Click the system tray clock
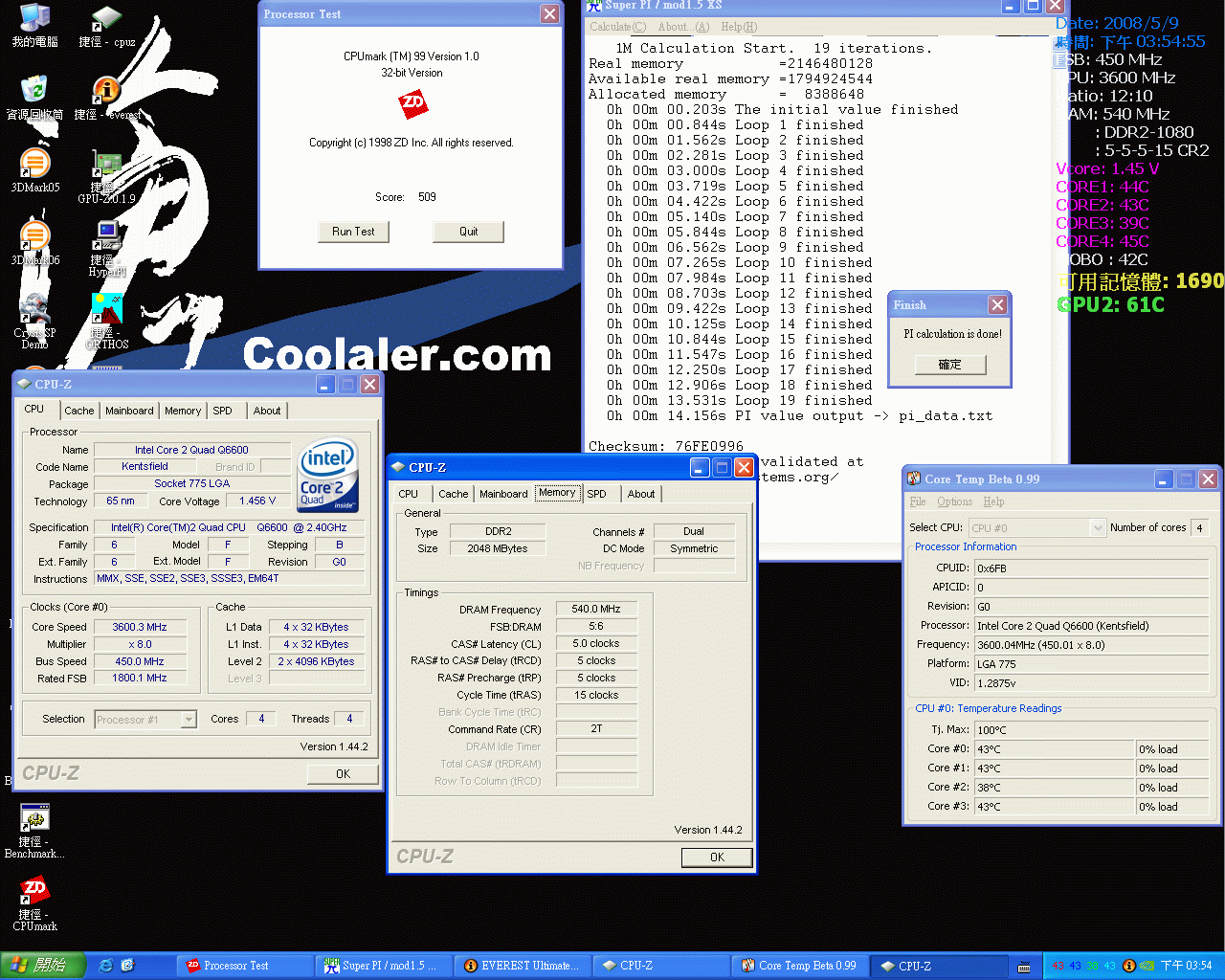The height and width of the screenshot is (980, 1225). pos(1187,966)
